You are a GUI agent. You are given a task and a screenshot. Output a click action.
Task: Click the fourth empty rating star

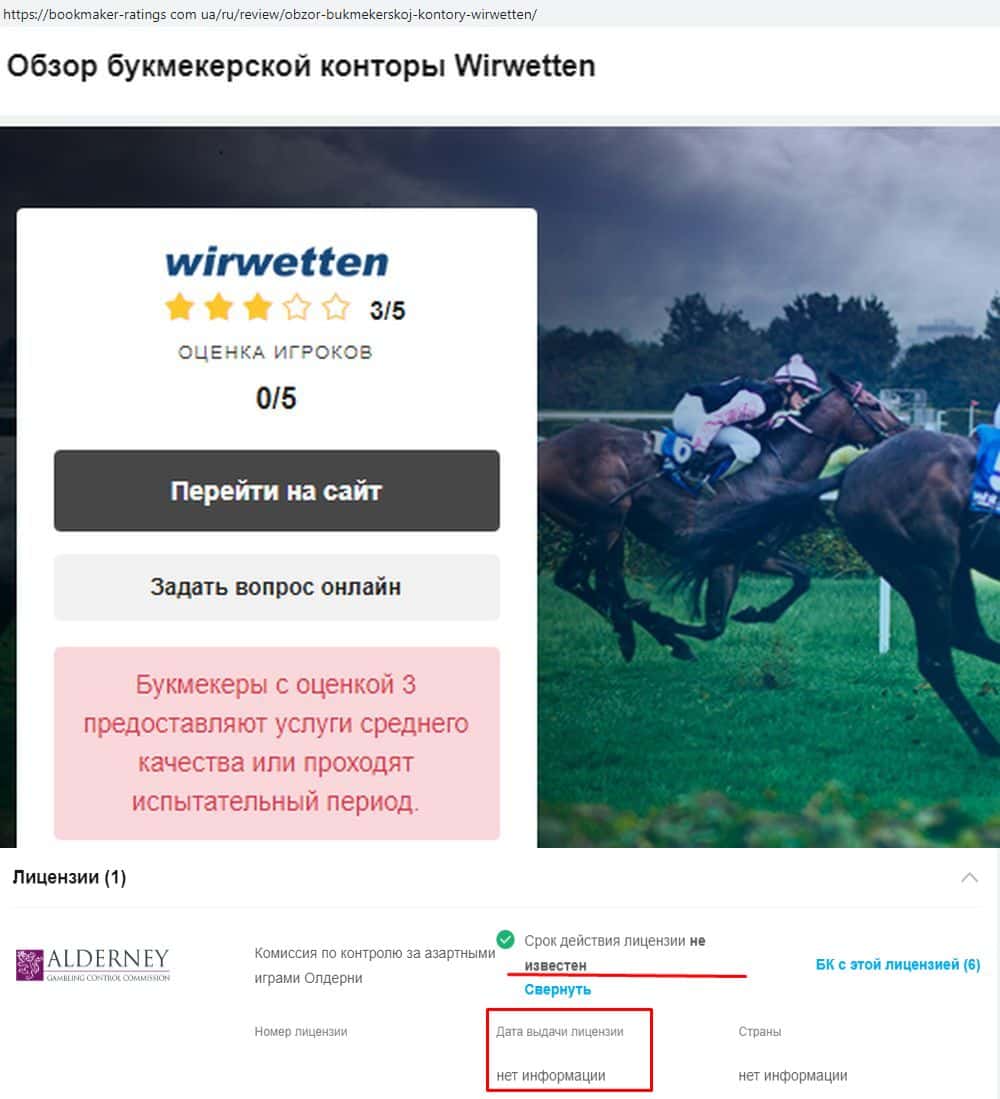[x=297, y=308]
